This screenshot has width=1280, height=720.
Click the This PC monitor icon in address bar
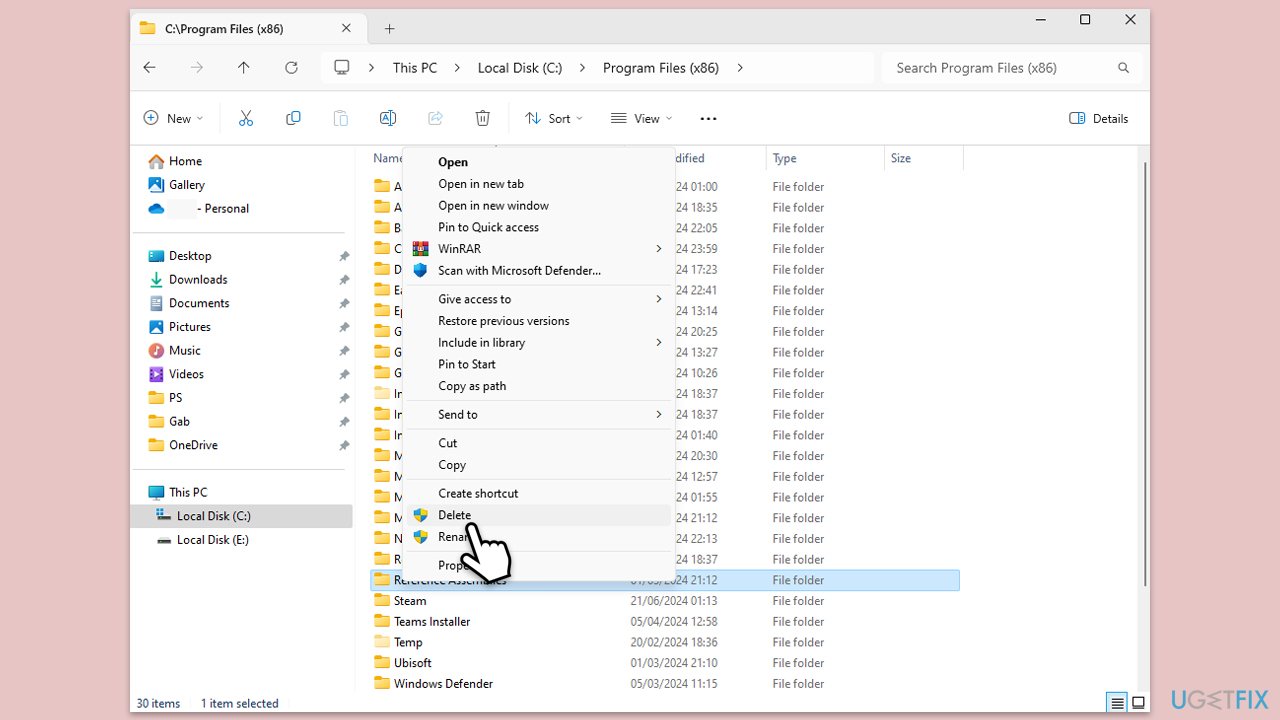coord(342,67)
